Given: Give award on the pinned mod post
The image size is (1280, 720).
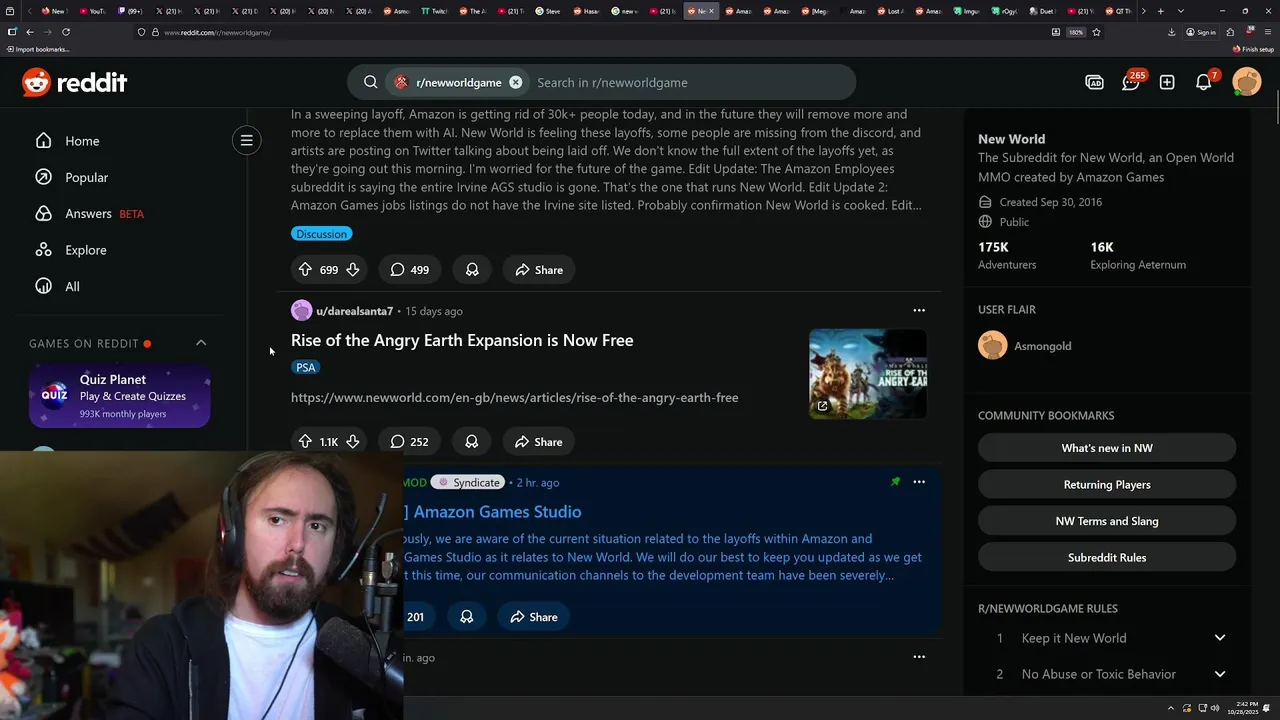Looking at the screenshot, I should tap(466, 617).
